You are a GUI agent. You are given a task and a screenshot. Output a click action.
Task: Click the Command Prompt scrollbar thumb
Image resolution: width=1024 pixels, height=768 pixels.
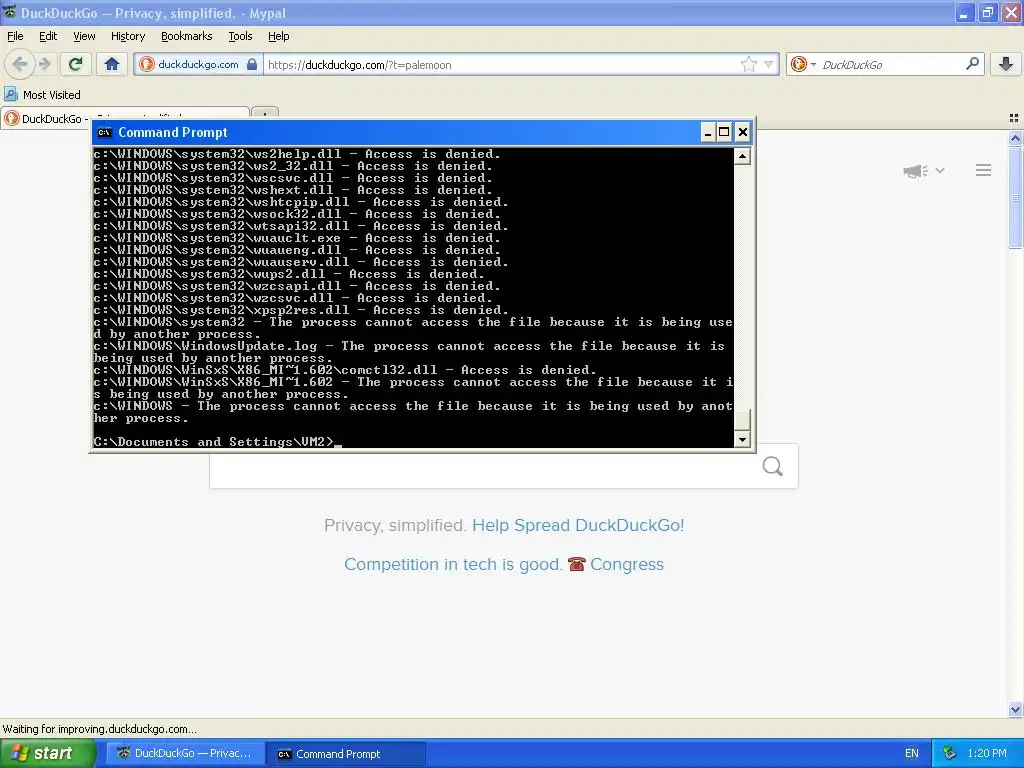(742, 420)
